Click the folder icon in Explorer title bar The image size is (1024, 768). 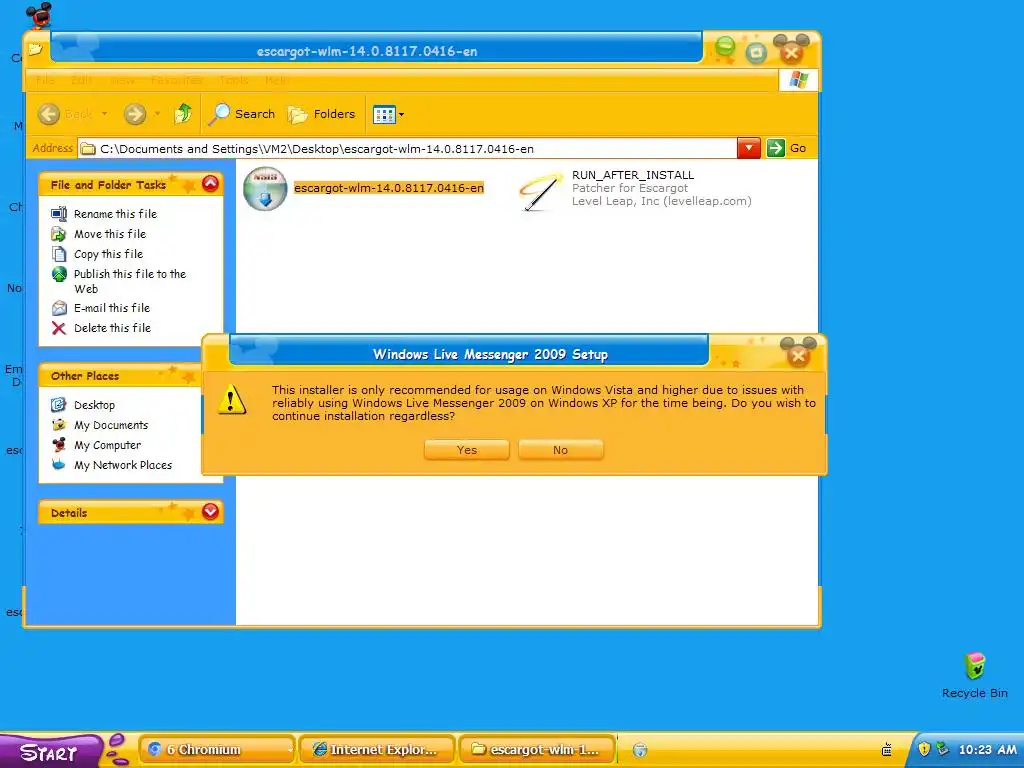click(x=35, y=50)
